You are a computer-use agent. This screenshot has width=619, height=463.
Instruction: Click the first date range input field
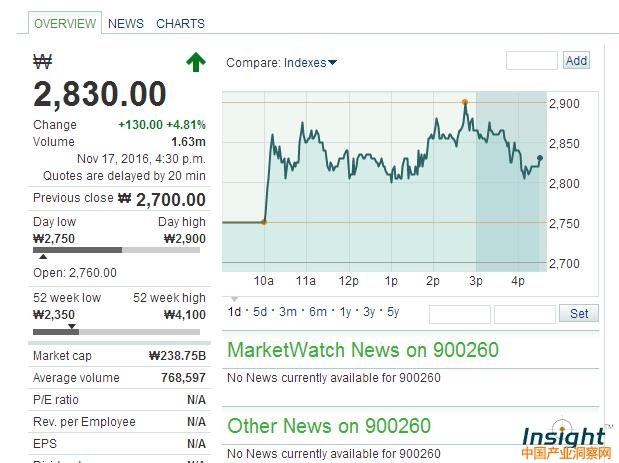pyautogui.click(x=459, y=314)
